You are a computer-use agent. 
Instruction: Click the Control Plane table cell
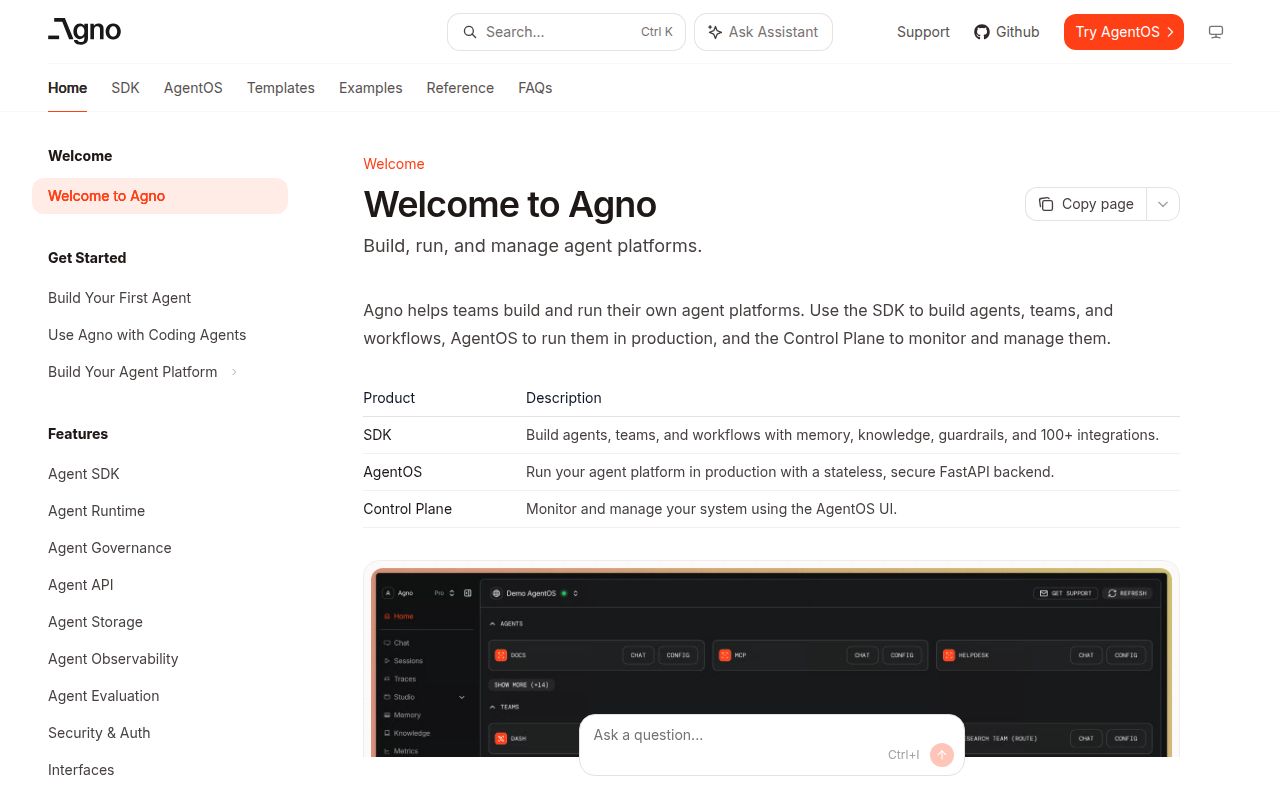(407, 509)
